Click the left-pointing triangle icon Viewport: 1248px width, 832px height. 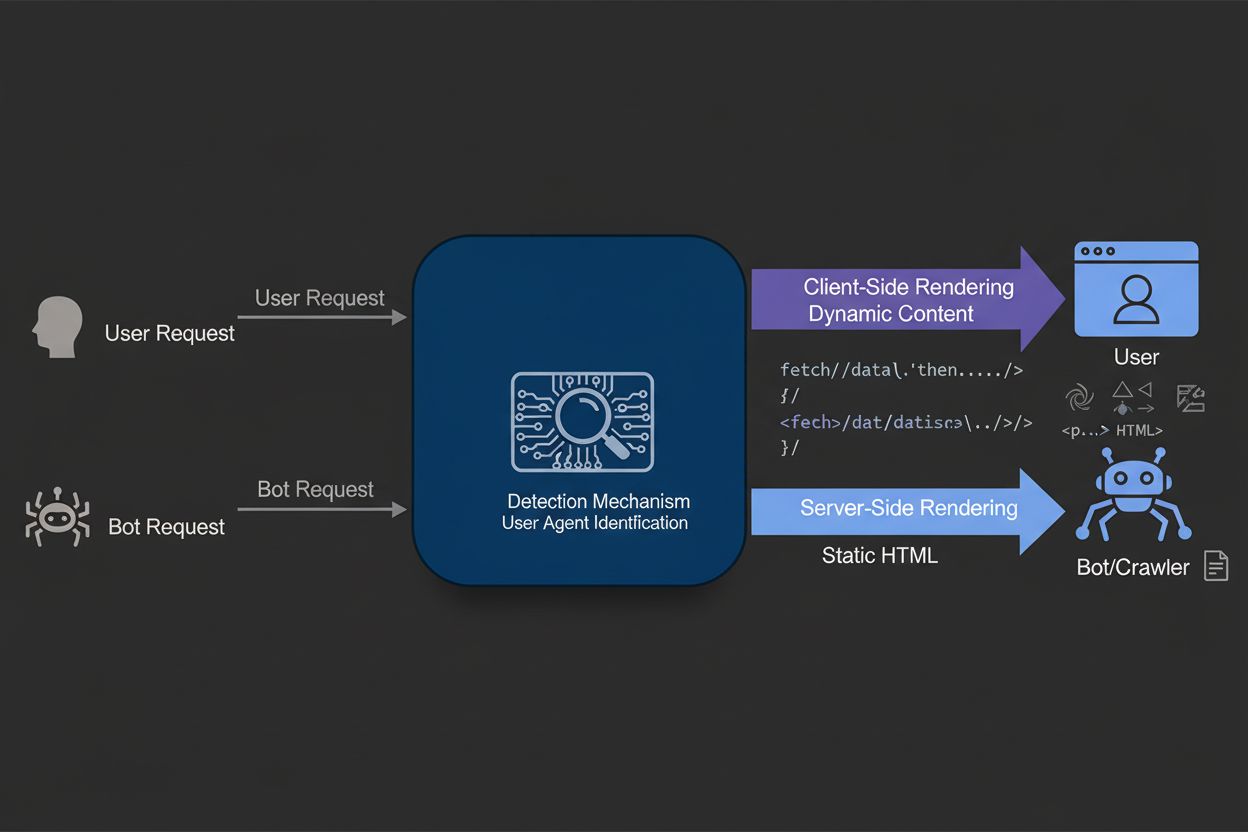tap(1146, 388)
